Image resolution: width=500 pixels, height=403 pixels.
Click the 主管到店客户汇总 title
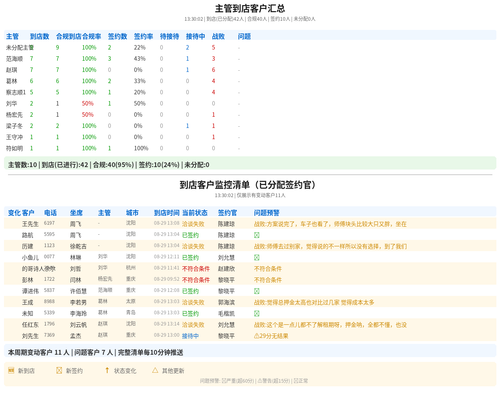tap(250, 8)
